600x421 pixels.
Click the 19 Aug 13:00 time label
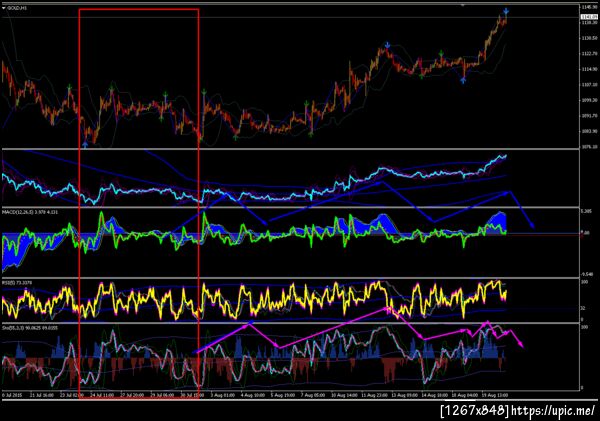pyautogui.click(x=494, y=395)
